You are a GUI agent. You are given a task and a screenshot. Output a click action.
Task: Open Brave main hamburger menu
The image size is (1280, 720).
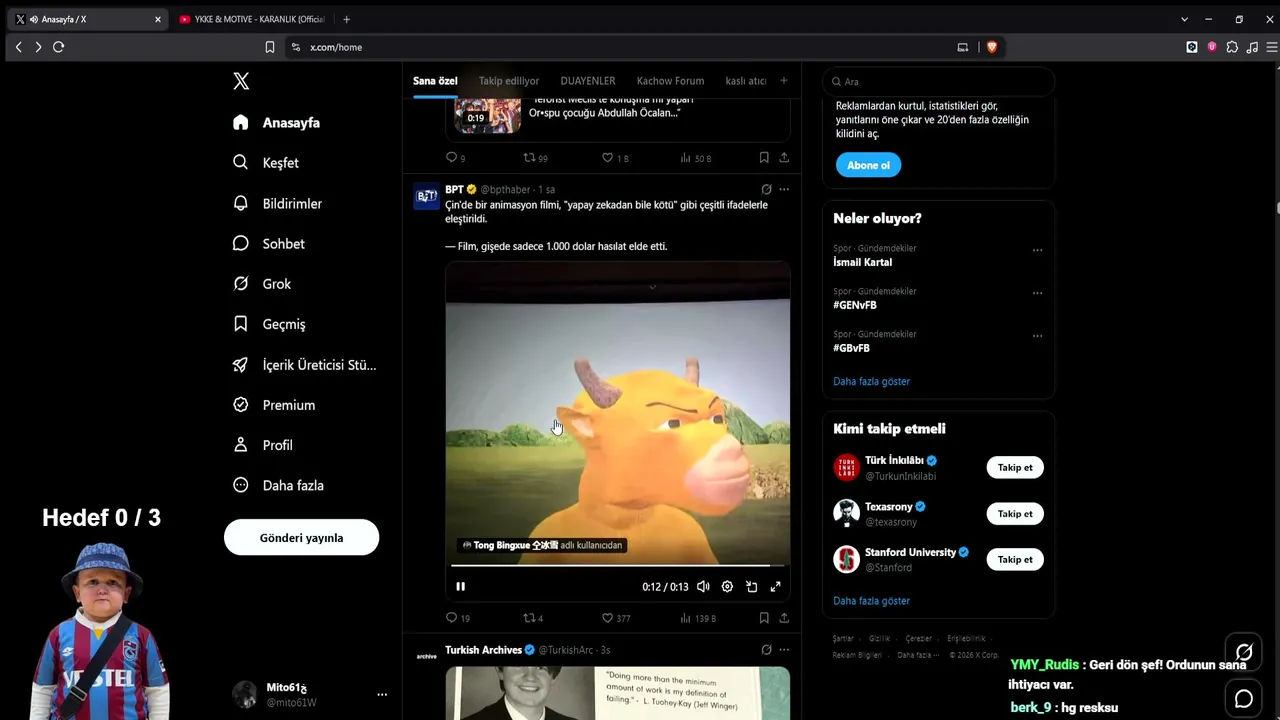(x=1272, y=47)
